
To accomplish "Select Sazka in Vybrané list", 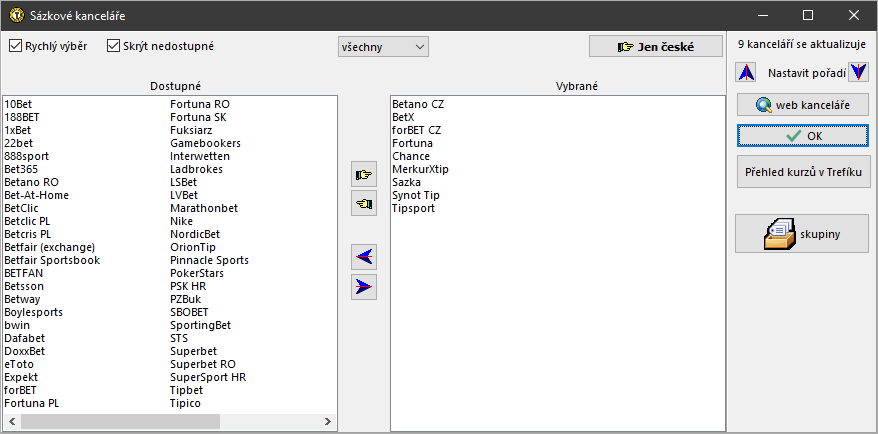I will 407,182.
